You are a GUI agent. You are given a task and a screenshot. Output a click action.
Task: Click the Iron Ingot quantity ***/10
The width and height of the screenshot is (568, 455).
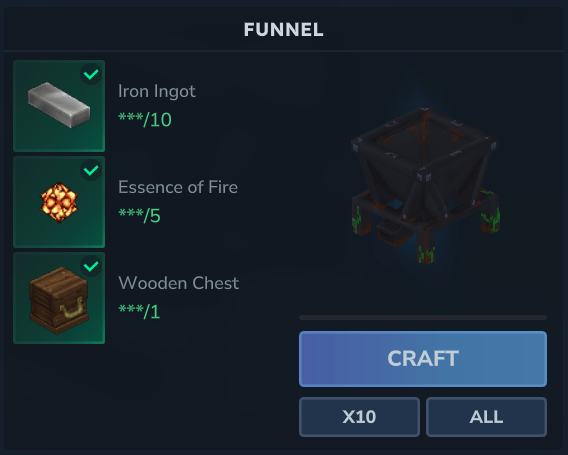[145, 119]
